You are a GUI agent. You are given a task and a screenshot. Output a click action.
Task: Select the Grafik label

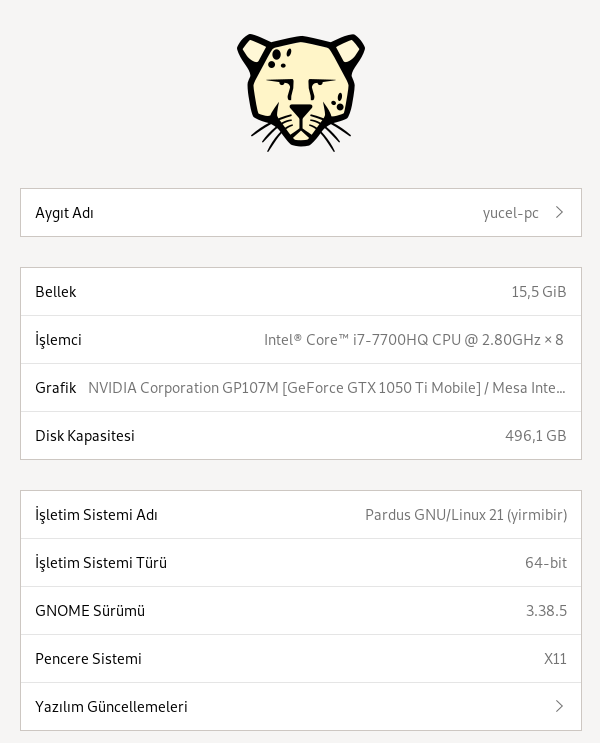coord(55,388)
